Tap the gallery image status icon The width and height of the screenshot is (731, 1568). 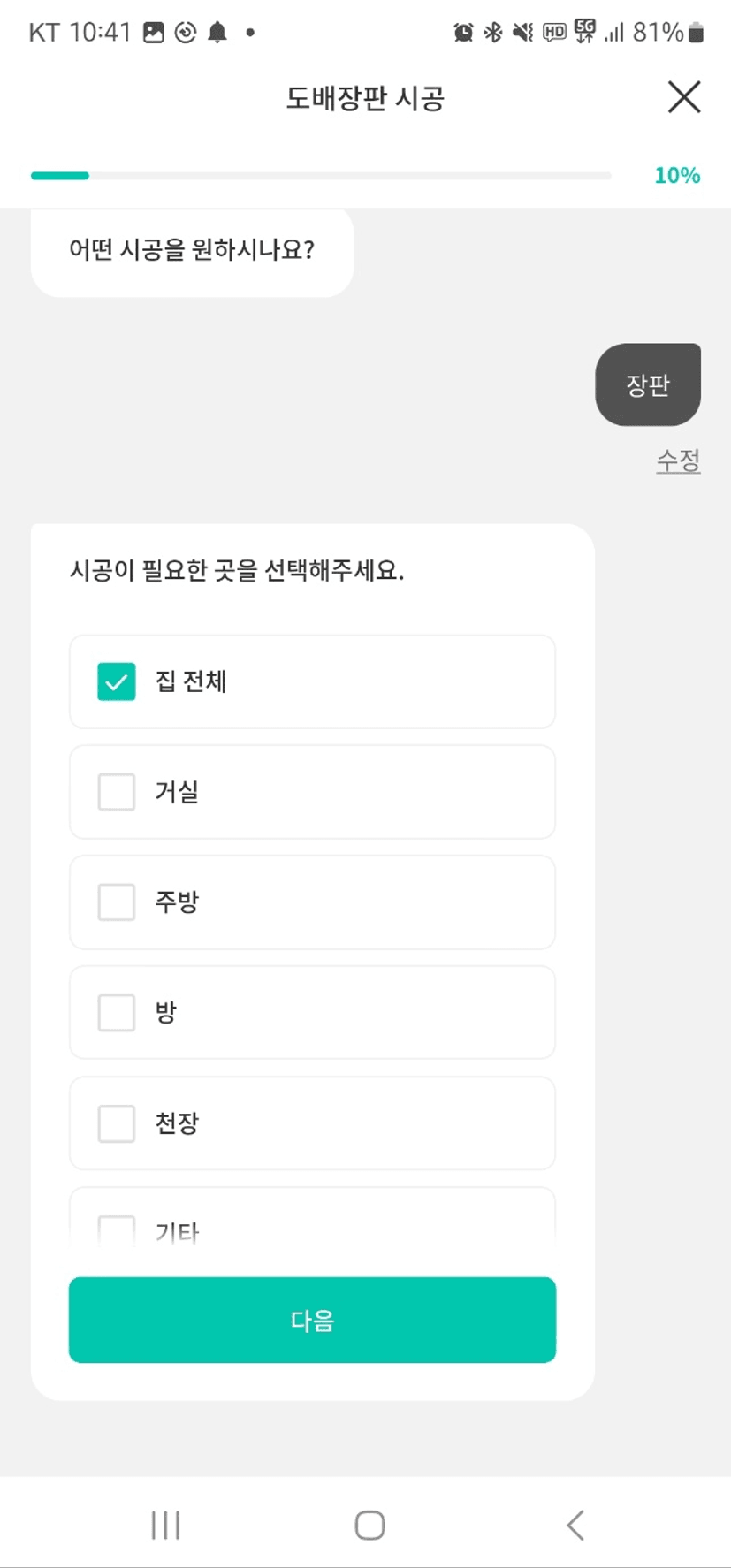[154, 33]
